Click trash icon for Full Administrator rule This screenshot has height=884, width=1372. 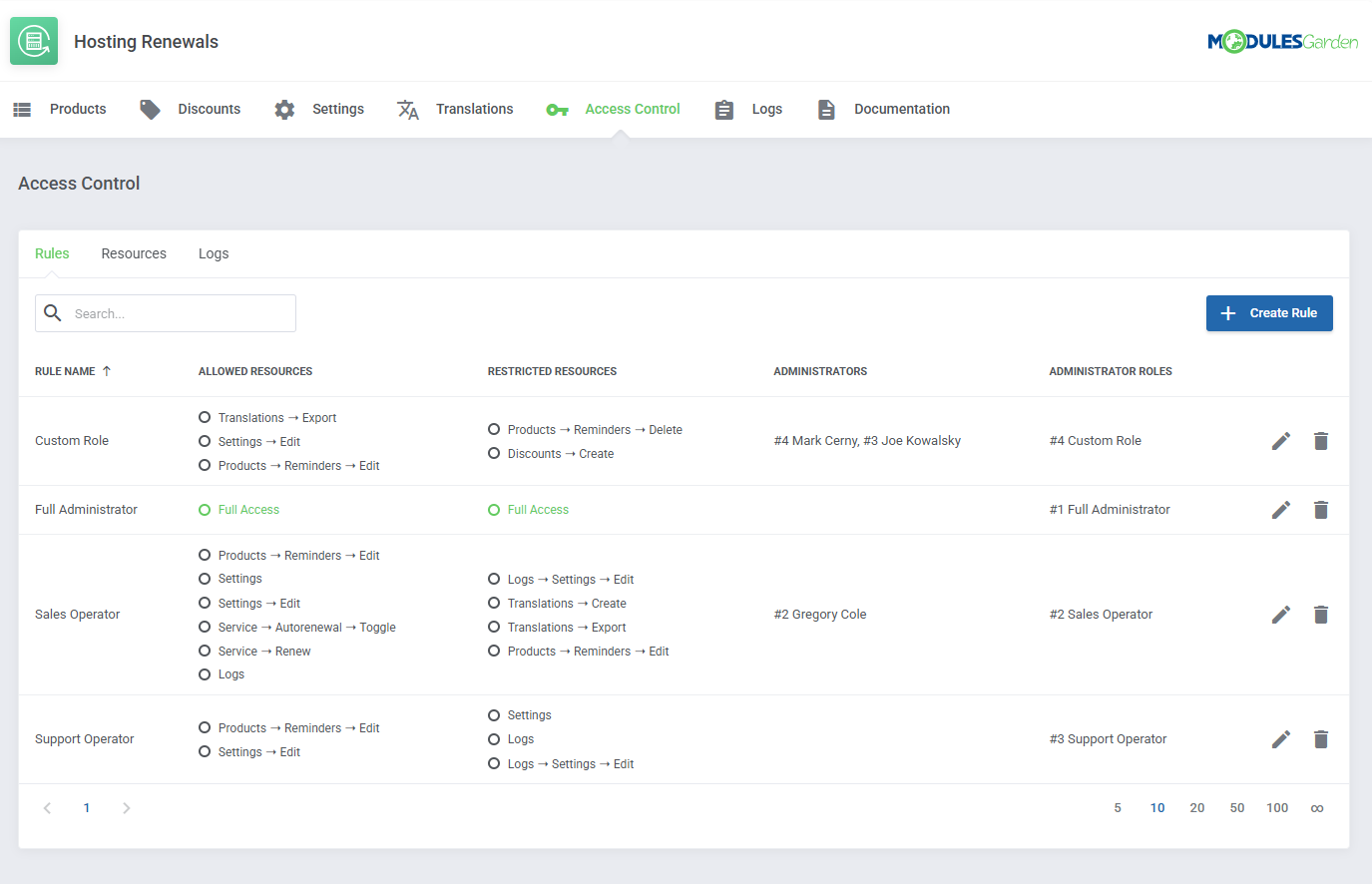tap(1321, 510)
